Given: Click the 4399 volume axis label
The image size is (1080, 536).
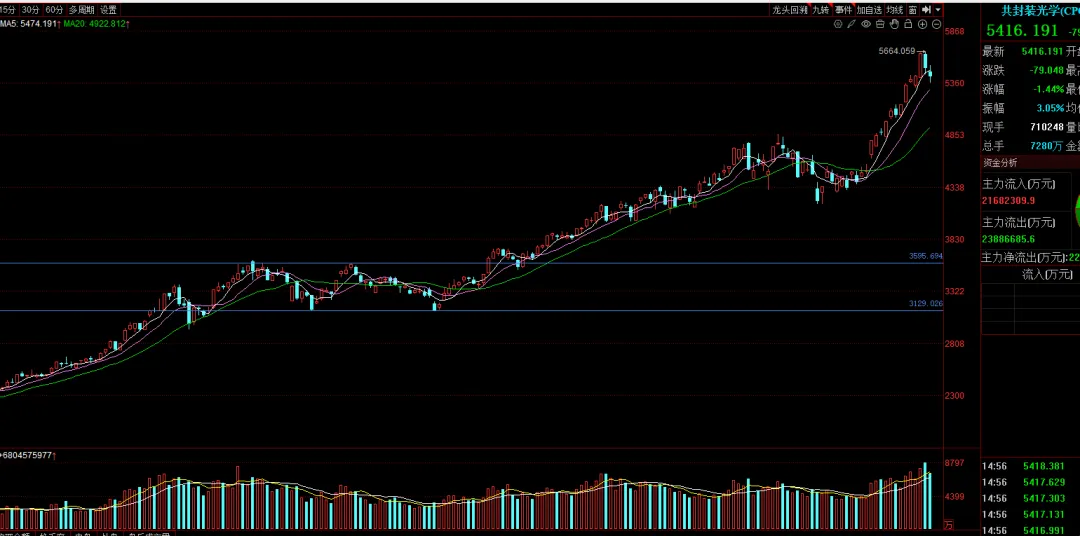Looking at the screenshot, I should pos(954,497).
